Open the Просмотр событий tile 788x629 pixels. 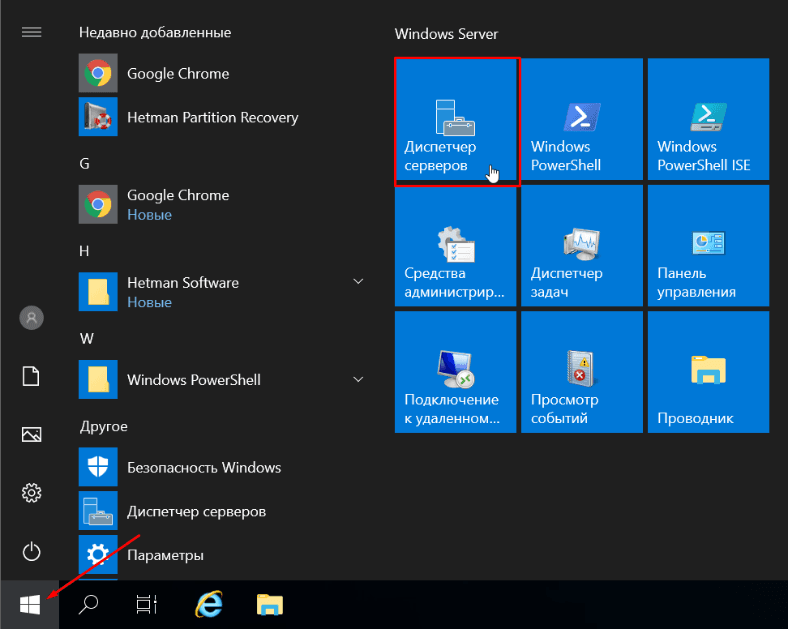coord(582,372)
